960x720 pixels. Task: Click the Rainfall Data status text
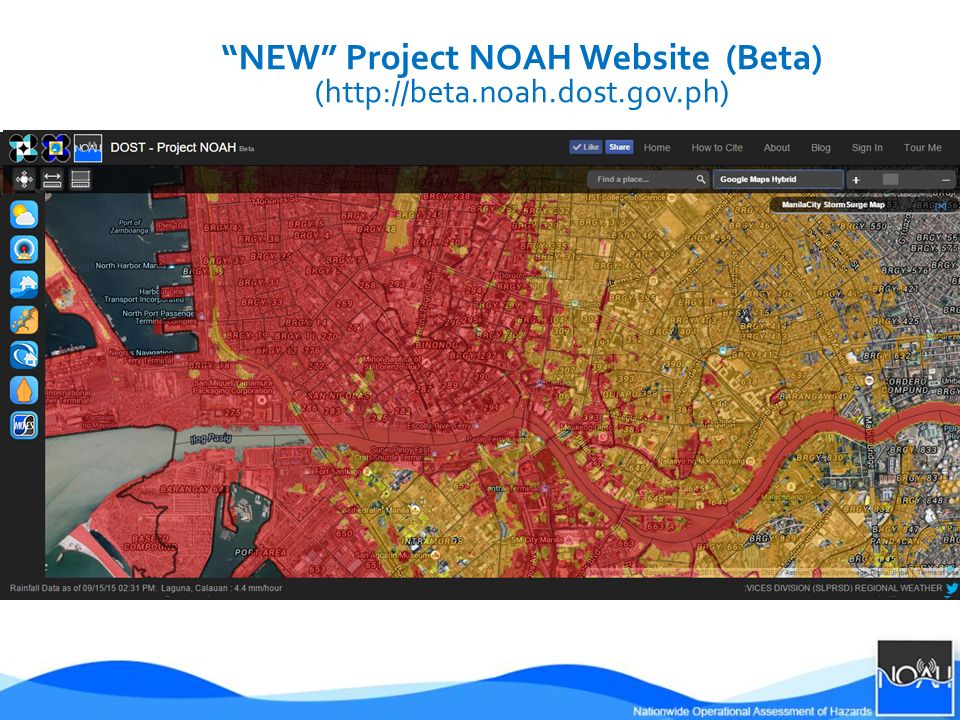coord(146,588)
